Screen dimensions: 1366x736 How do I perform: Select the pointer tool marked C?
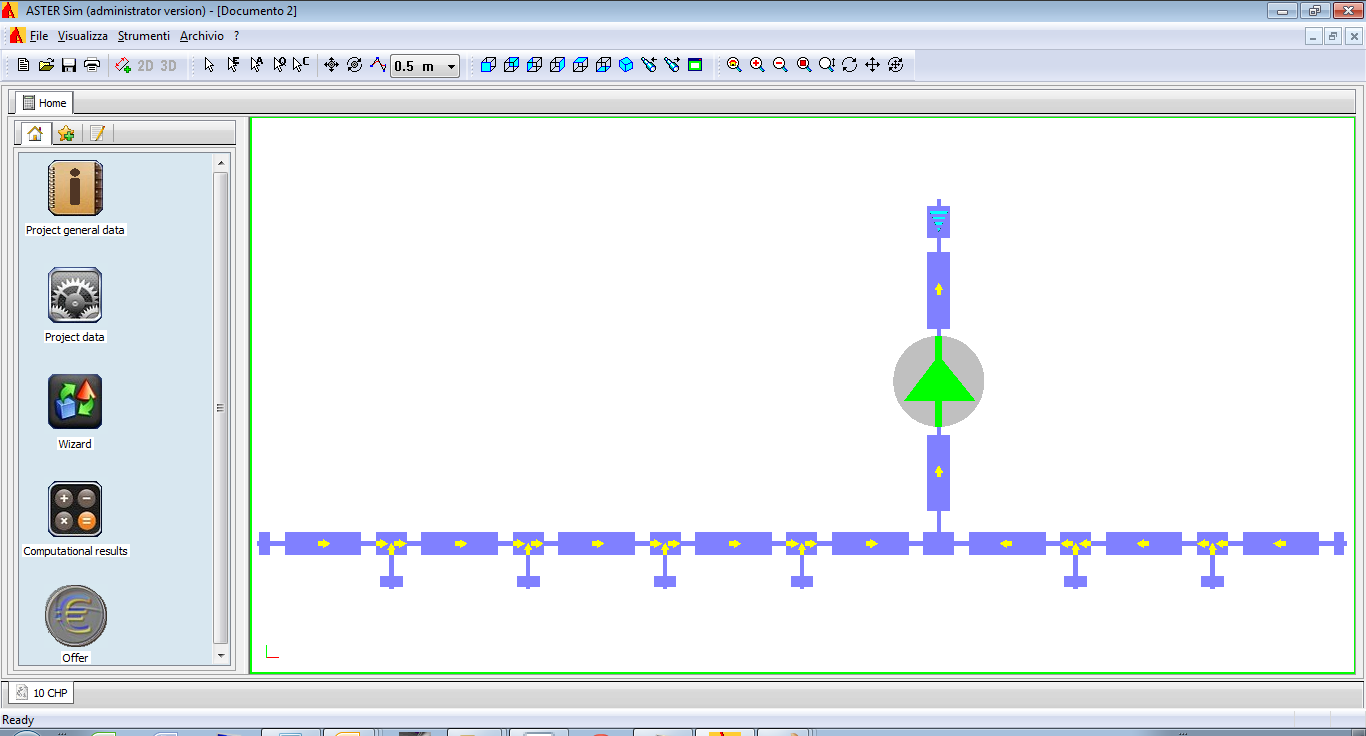click(x=301, y=65)
